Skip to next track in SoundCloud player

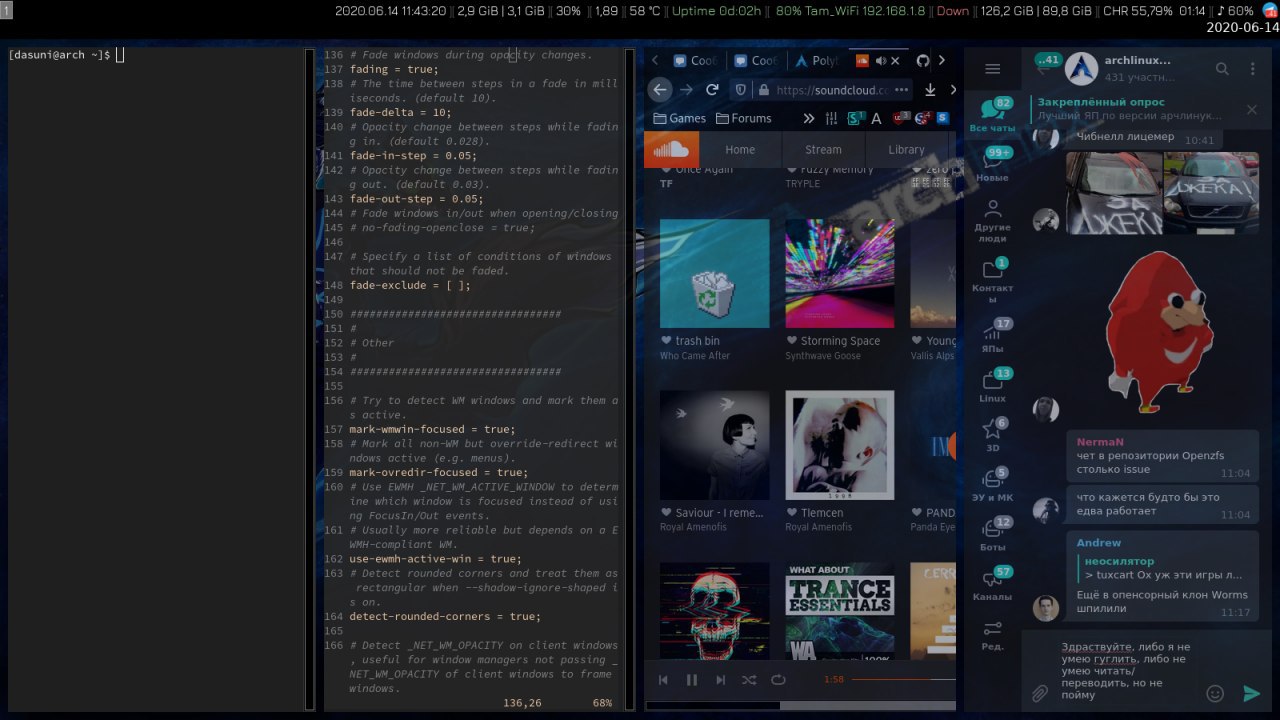click(x=720, y=680)
